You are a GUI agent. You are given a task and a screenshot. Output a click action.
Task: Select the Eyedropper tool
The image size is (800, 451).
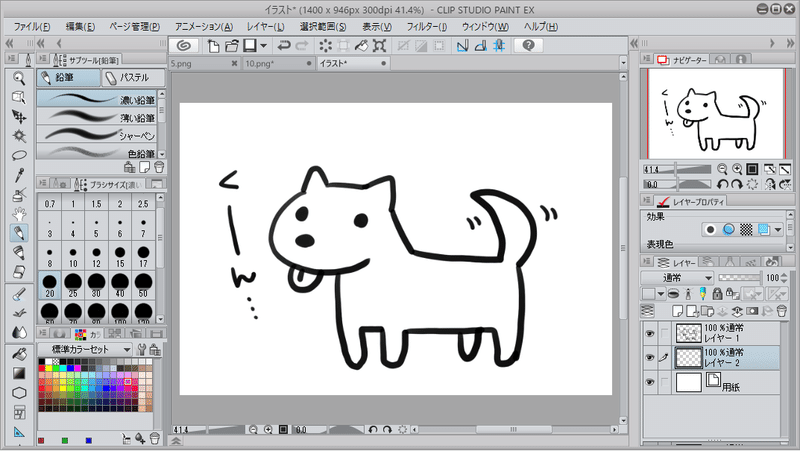click(x=19, y=175)
